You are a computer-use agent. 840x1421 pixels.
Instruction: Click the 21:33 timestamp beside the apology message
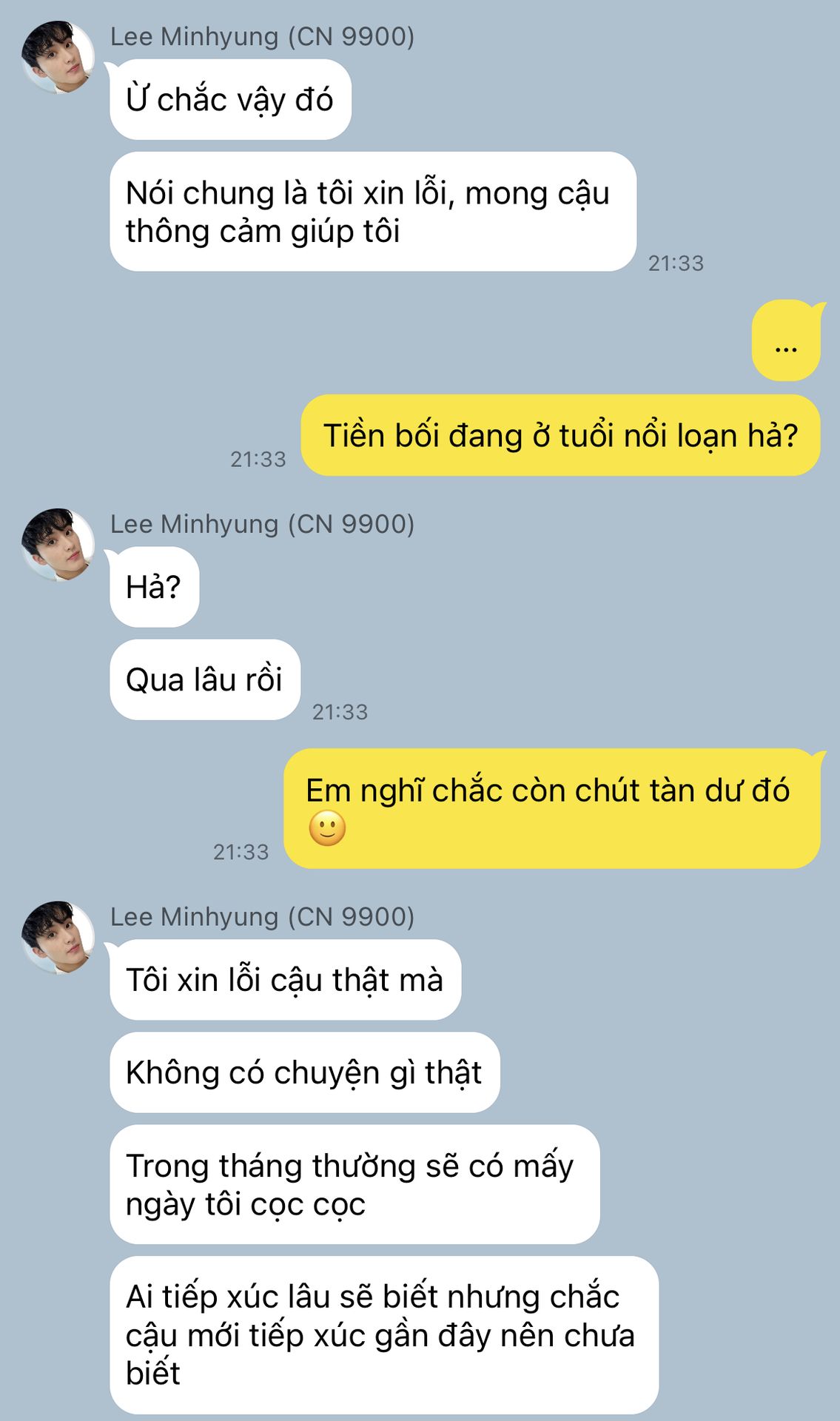point(676,263)
